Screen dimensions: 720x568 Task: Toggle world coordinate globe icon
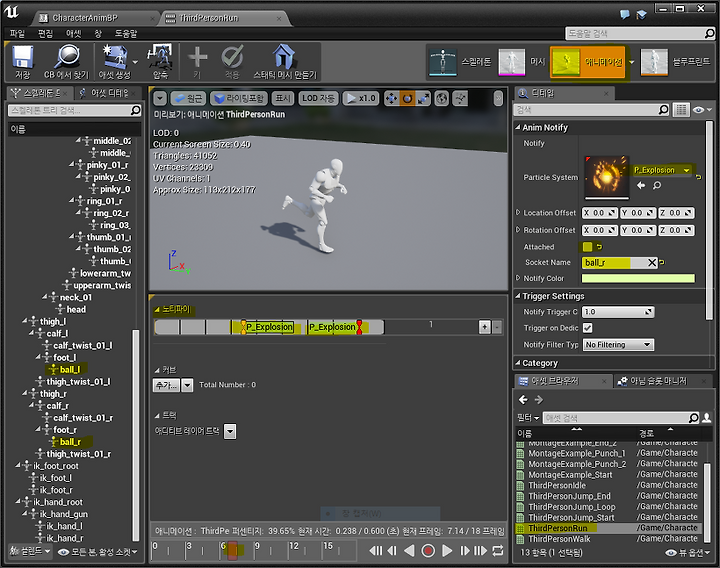[x=442, y=98]
